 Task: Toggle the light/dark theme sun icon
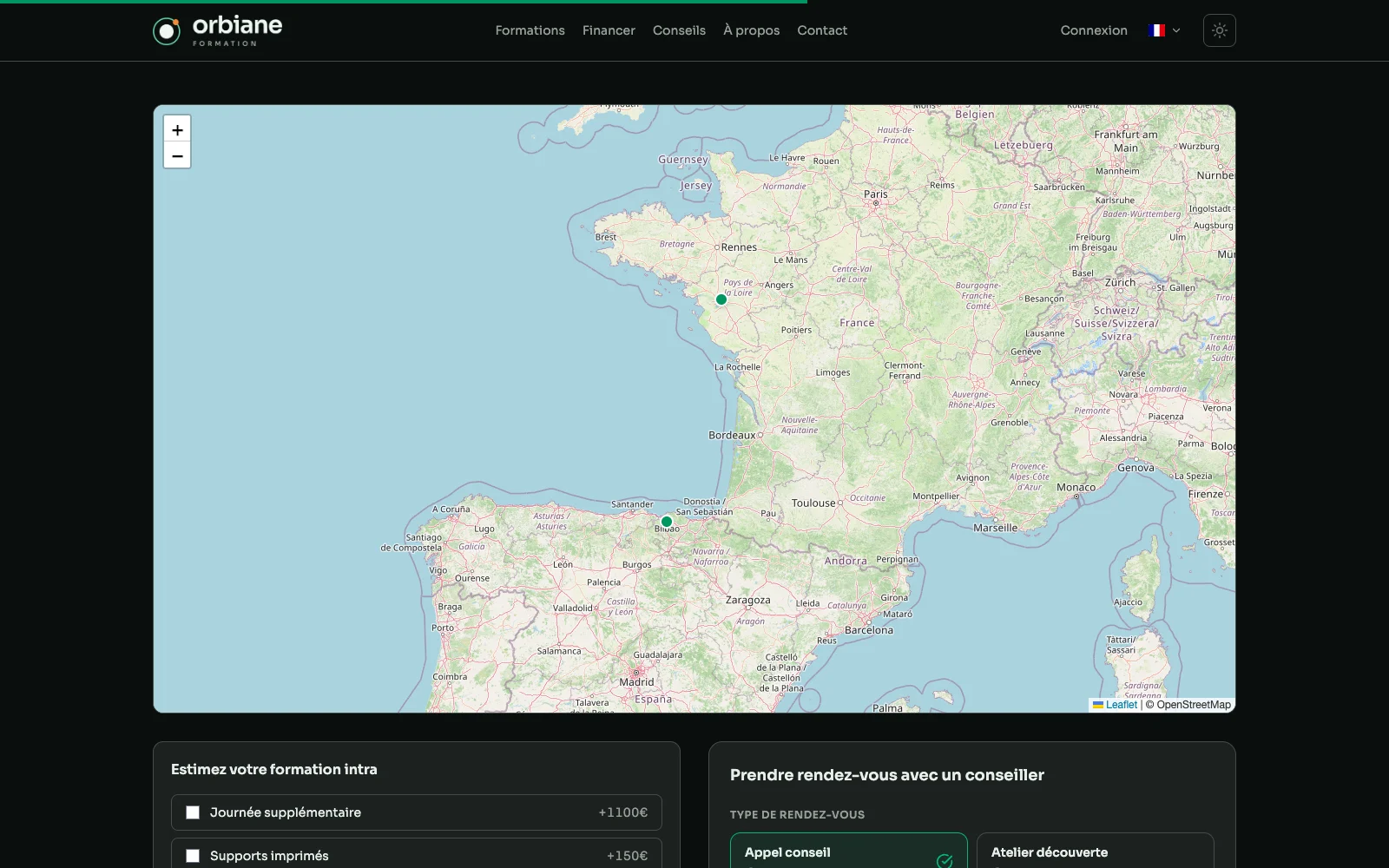click(1220, 30)
